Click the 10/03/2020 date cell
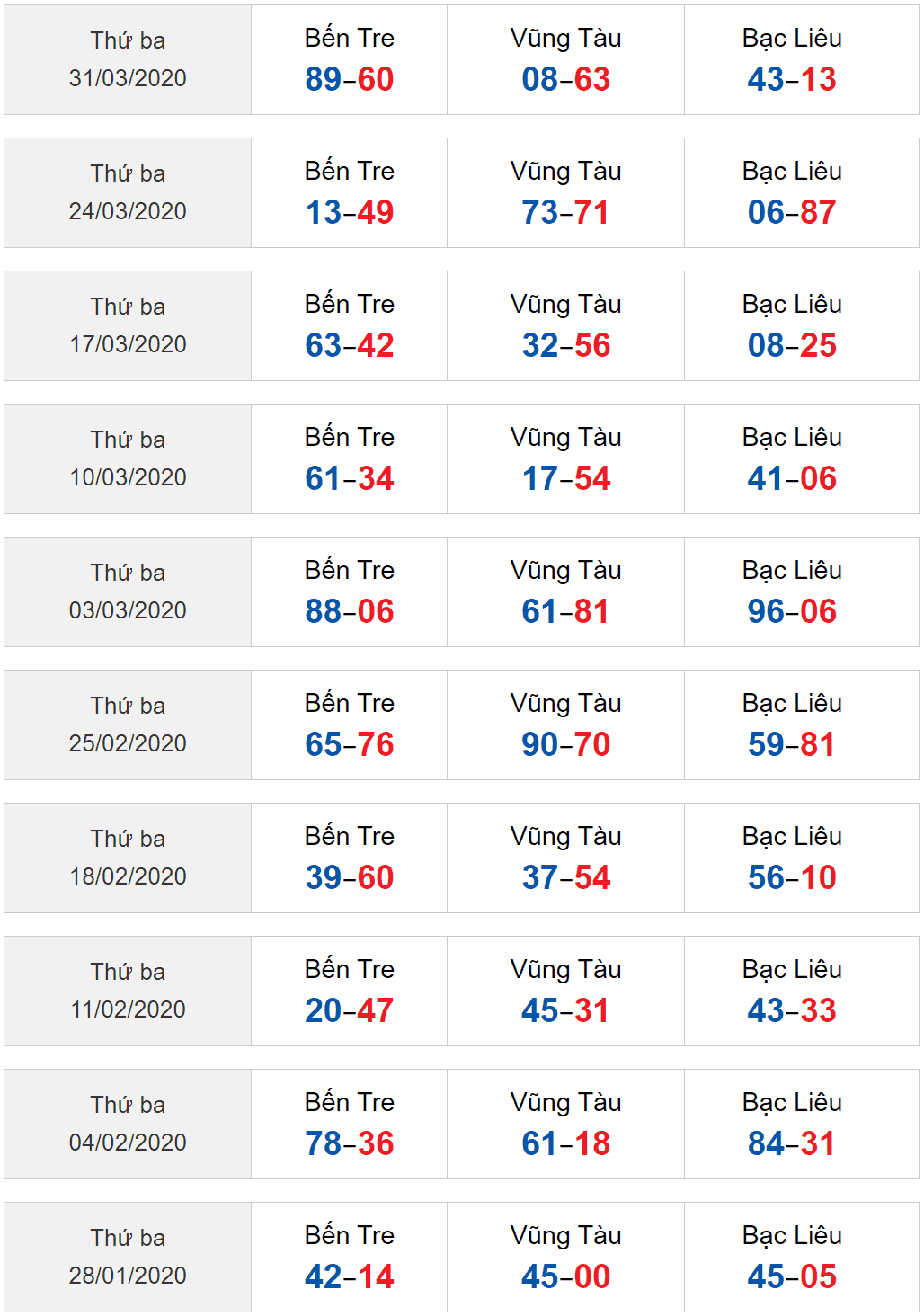The width and height of the screenshot is (924, 1316). [128, 458]
